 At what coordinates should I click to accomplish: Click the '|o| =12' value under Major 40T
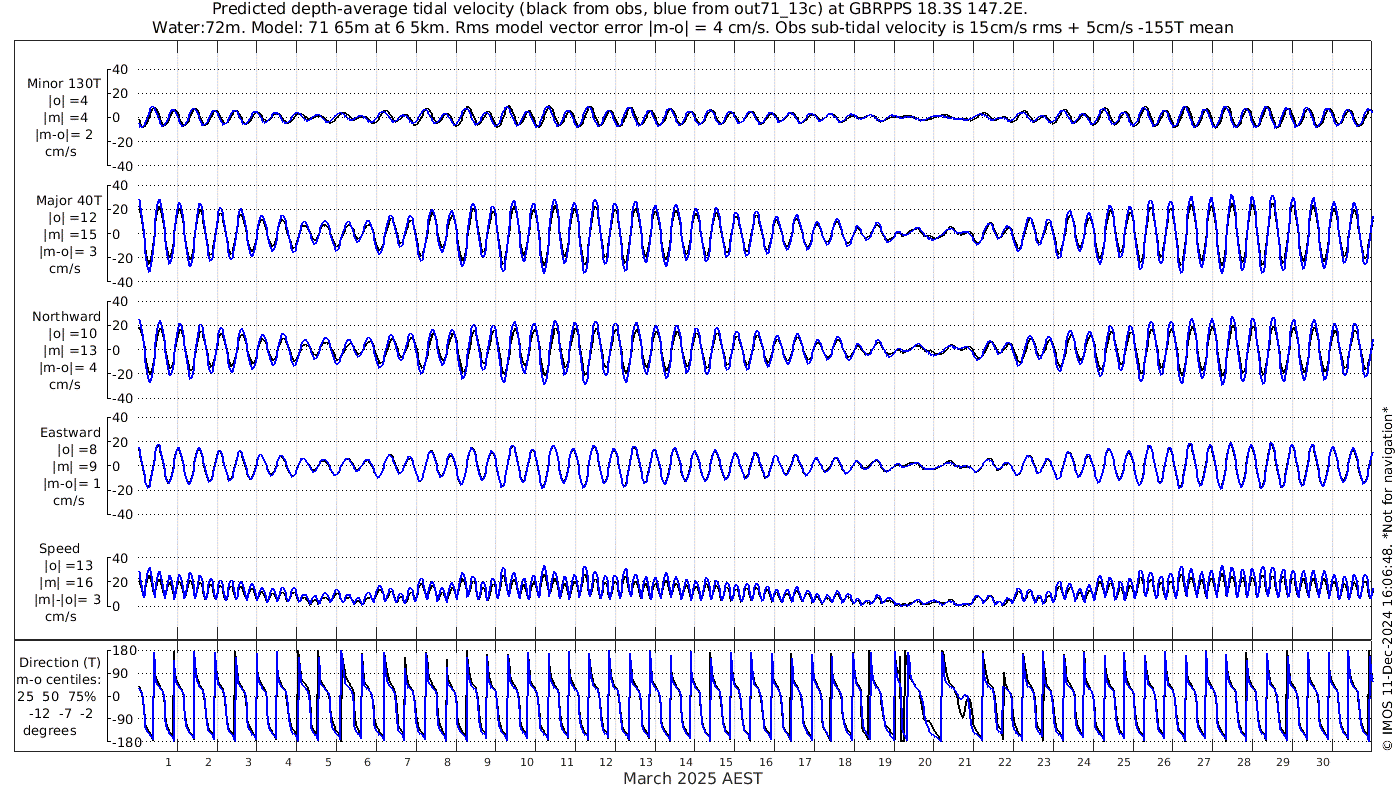[x=73, y=217]
